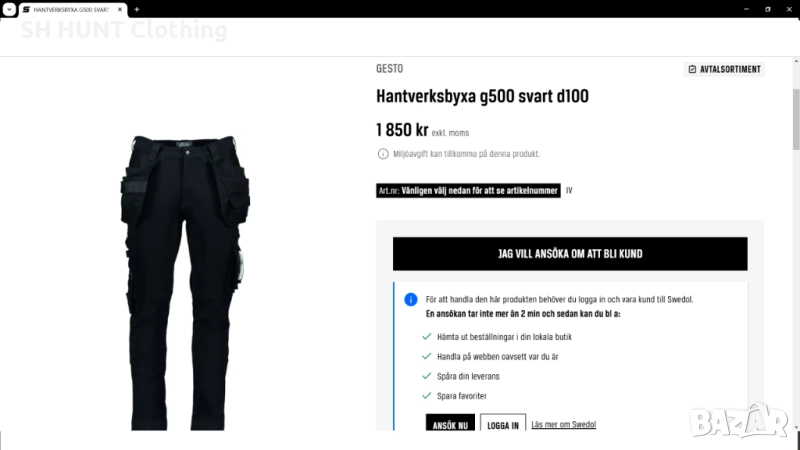Click the Avtalsortiment badge icon
Viewport: 800px width, 450px height.
(x=692, y=69)
